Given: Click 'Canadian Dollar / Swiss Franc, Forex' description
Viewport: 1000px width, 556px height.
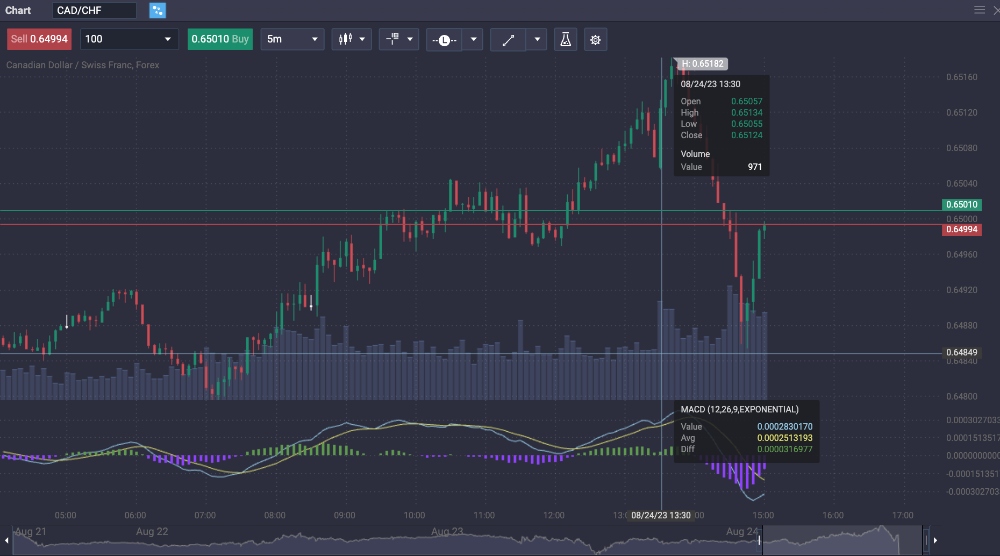Looking at the screenshot, I should 83,65.
